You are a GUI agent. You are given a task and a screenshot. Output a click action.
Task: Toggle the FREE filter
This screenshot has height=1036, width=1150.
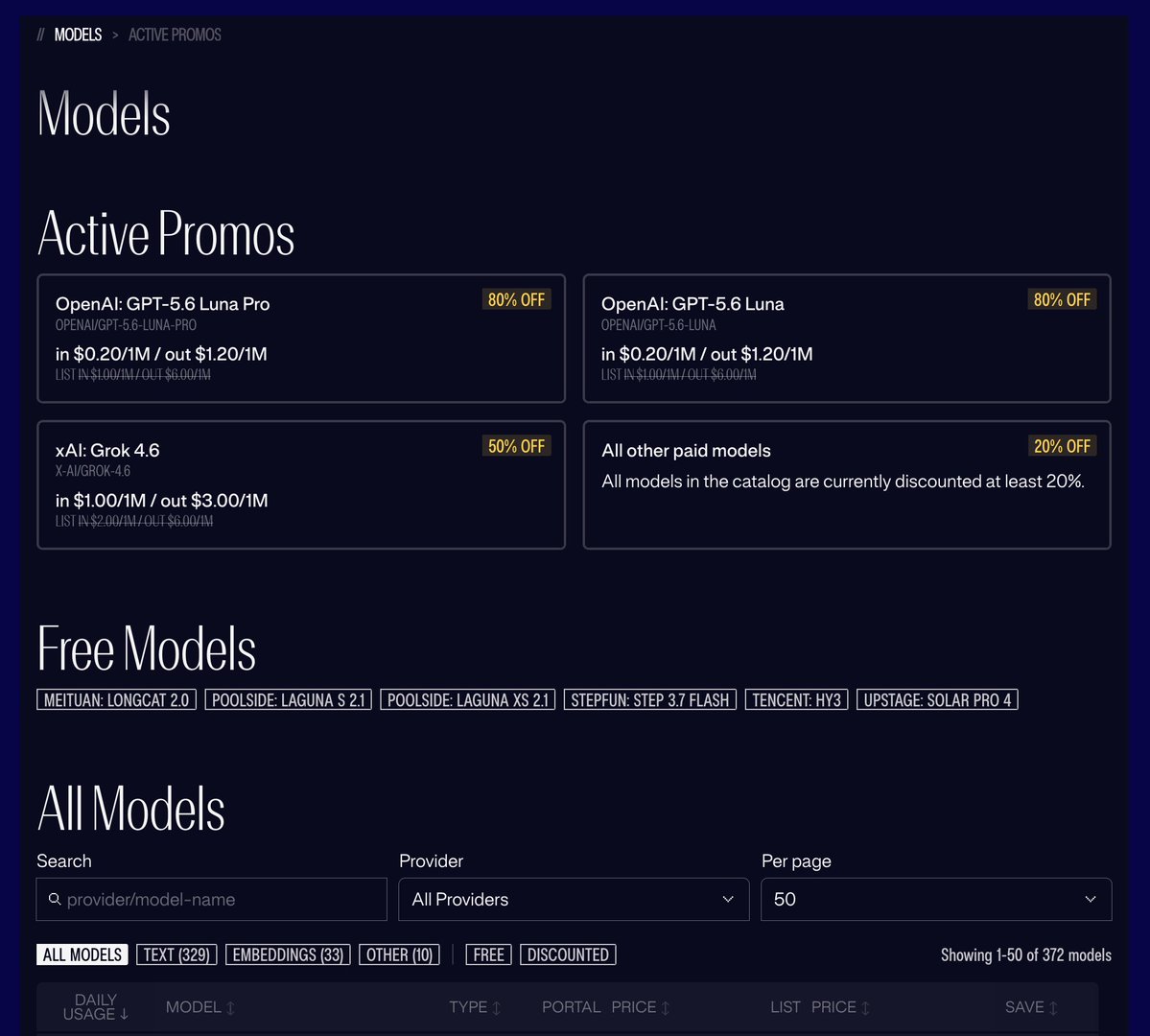click(x=488, y=954)
